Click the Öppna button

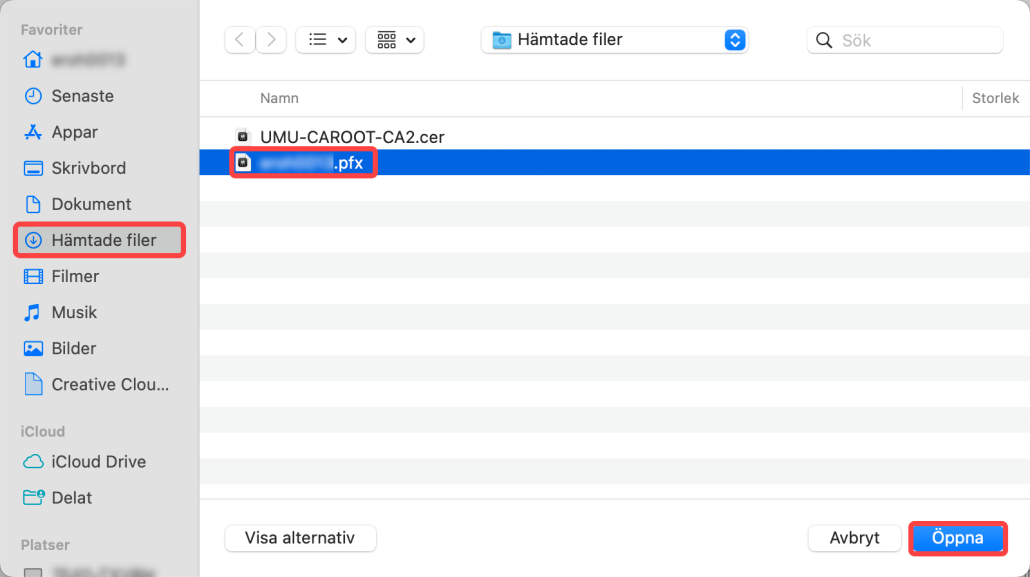(x=958, y=538)
